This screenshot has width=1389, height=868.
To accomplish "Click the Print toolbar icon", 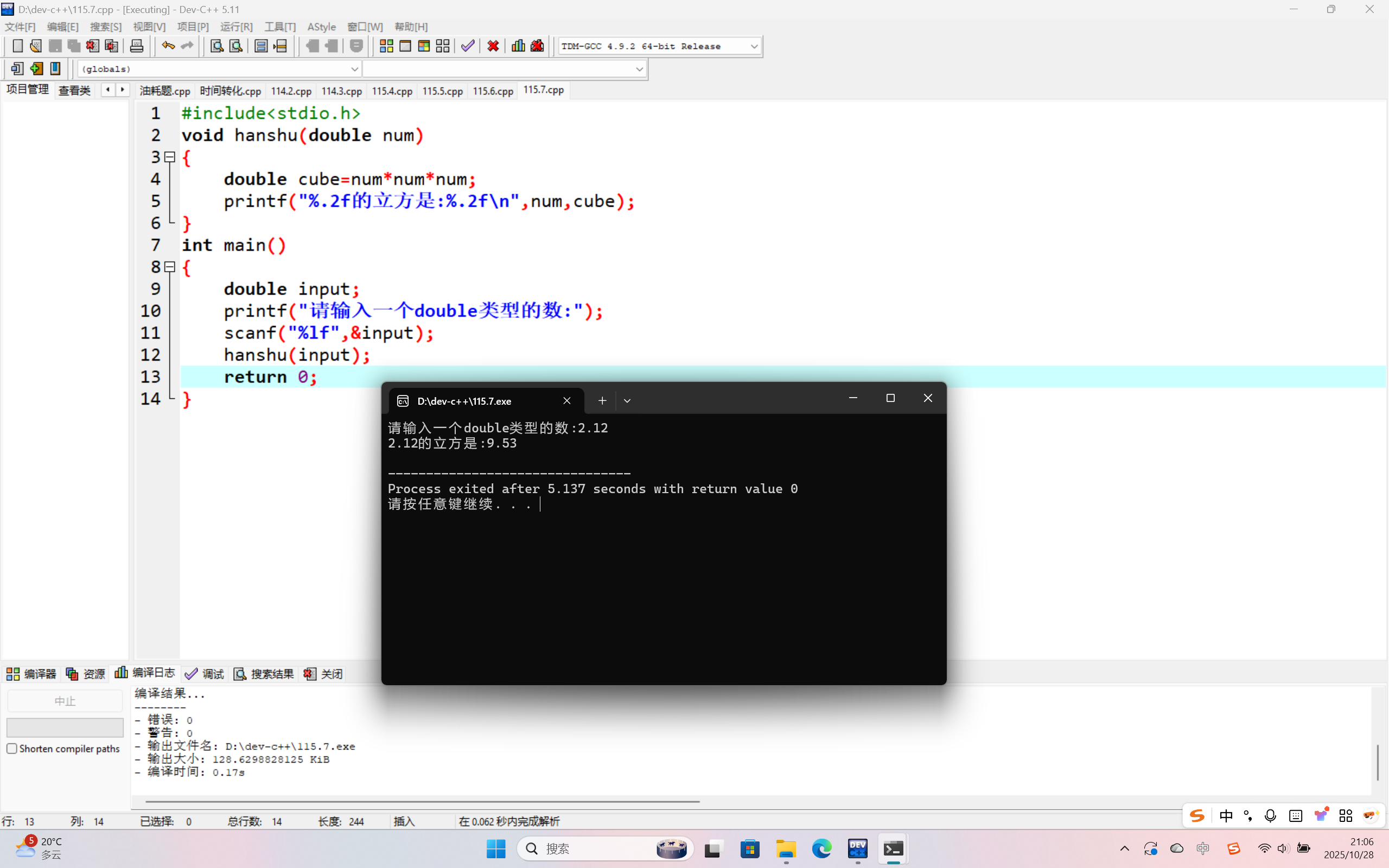I will click(137, 46).
